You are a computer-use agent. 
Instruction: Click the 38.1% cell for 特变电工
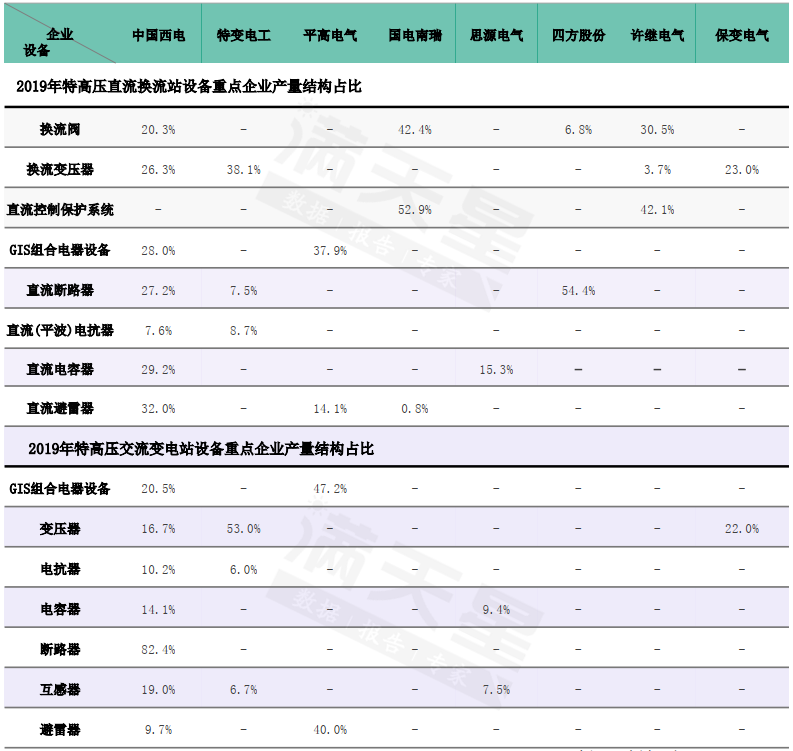244,170
